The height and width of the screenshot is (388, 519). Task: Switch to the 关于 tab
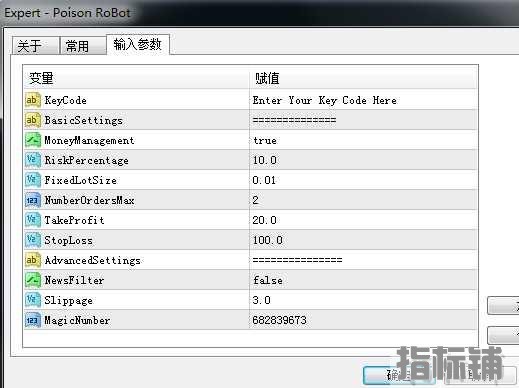point(36,46)
